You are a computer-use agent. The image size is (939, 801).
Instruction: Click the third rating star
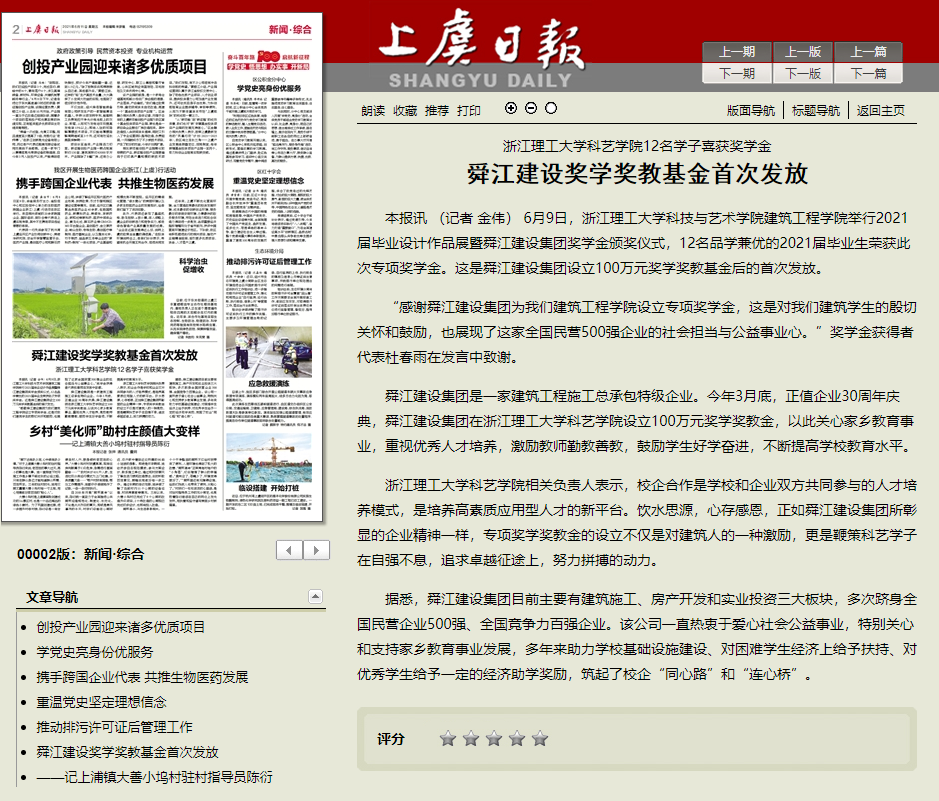click(x=494, y=739)
